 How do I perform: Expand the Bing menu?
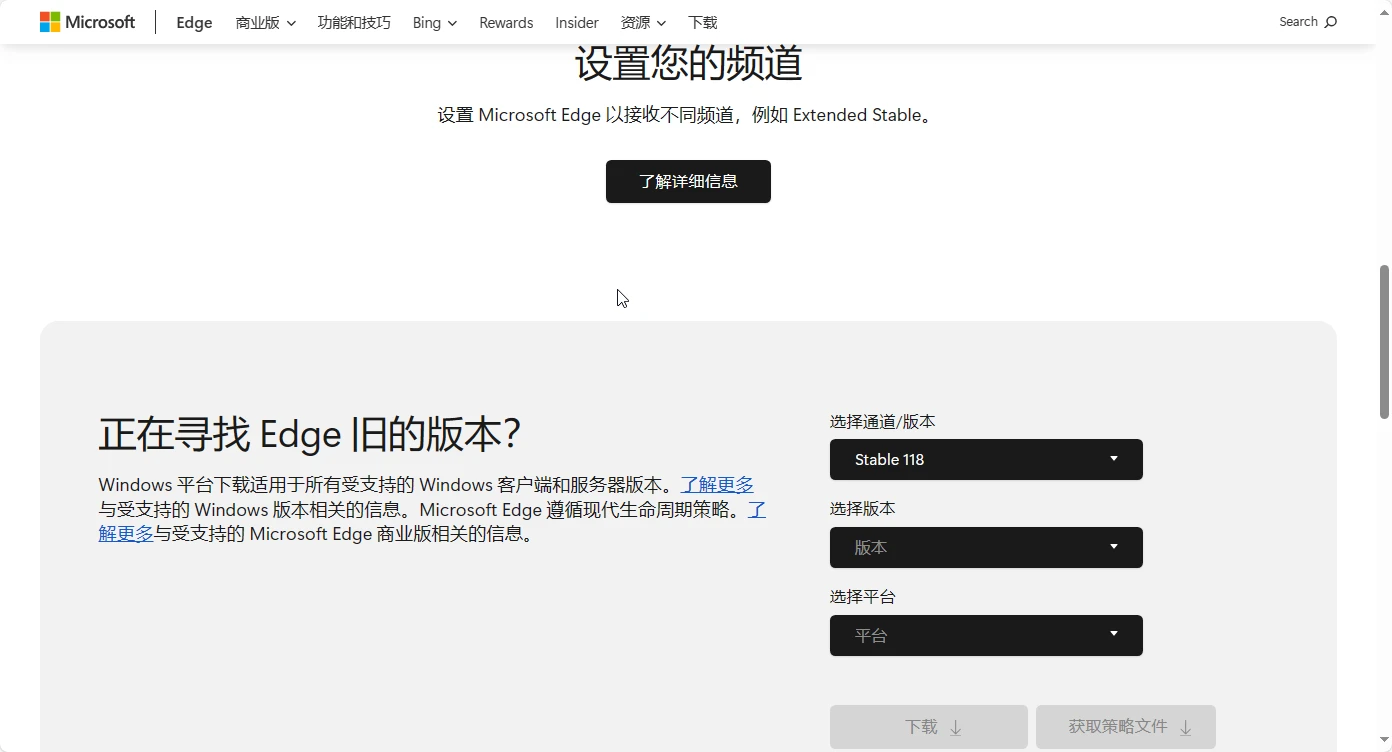tap(434, 23)
